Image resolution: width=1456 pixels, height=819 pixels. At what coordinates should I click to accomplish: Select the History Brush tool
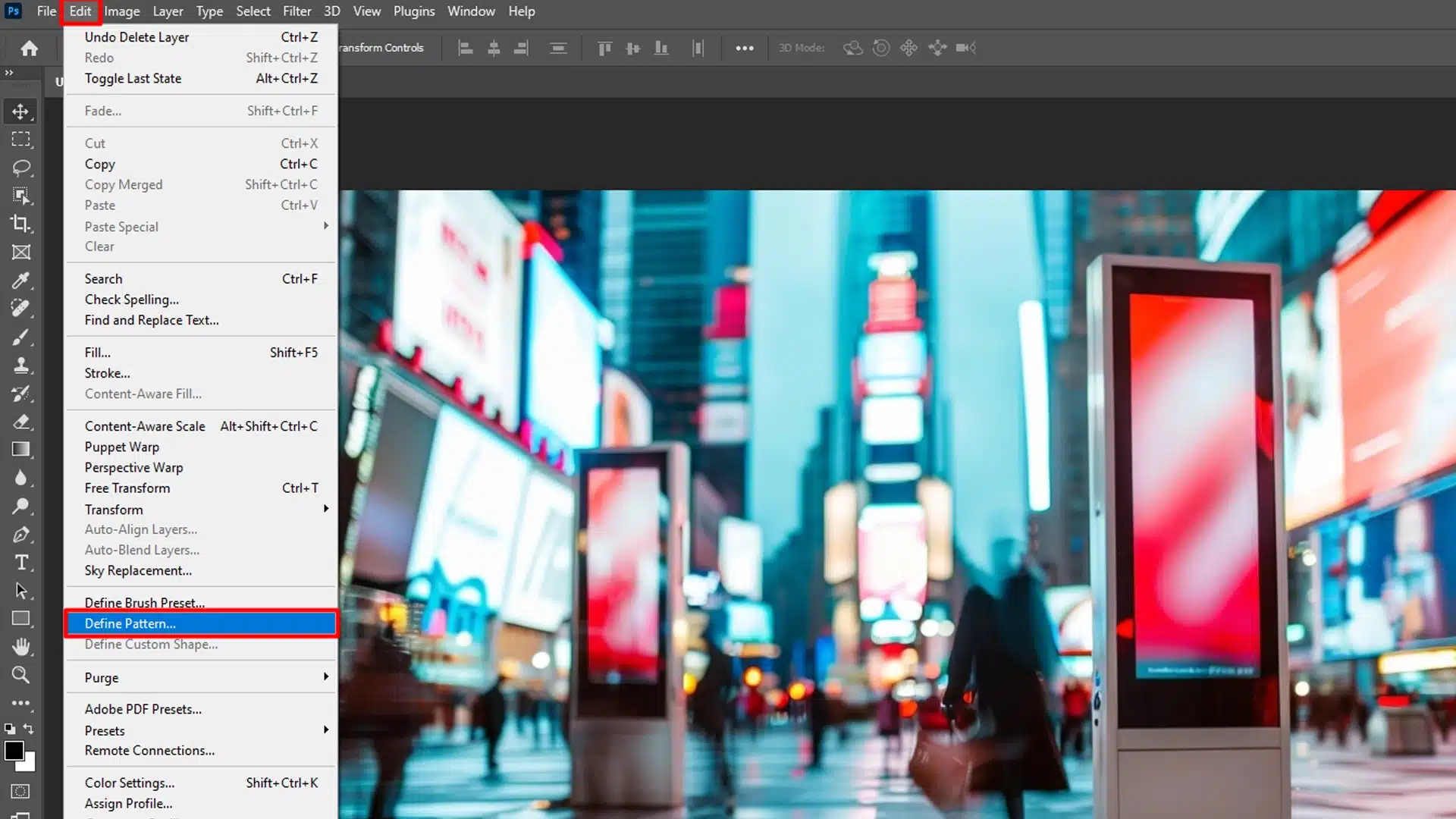(x=20, y=394)
